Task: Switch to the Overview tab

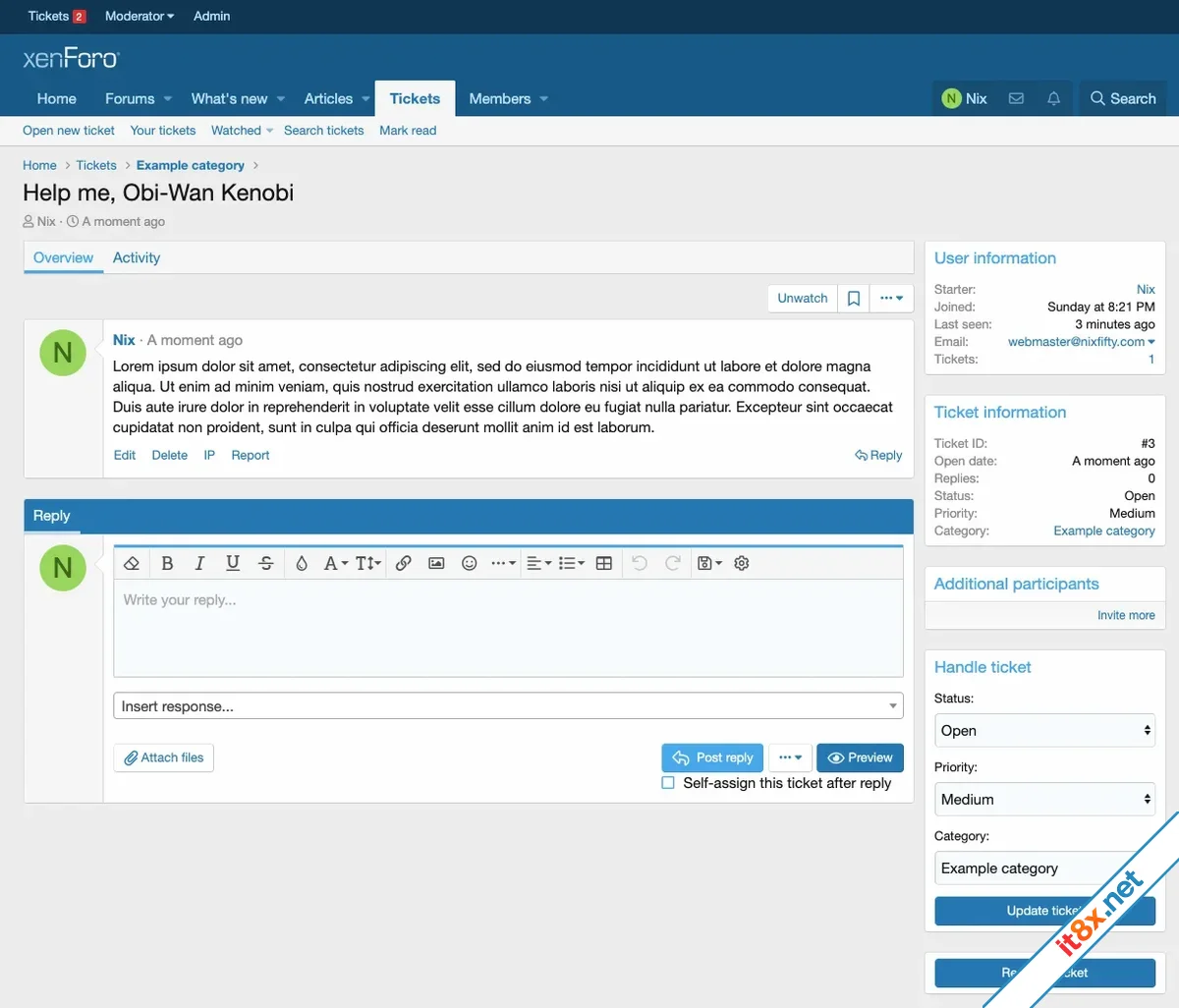Action: tap(64, 257)
